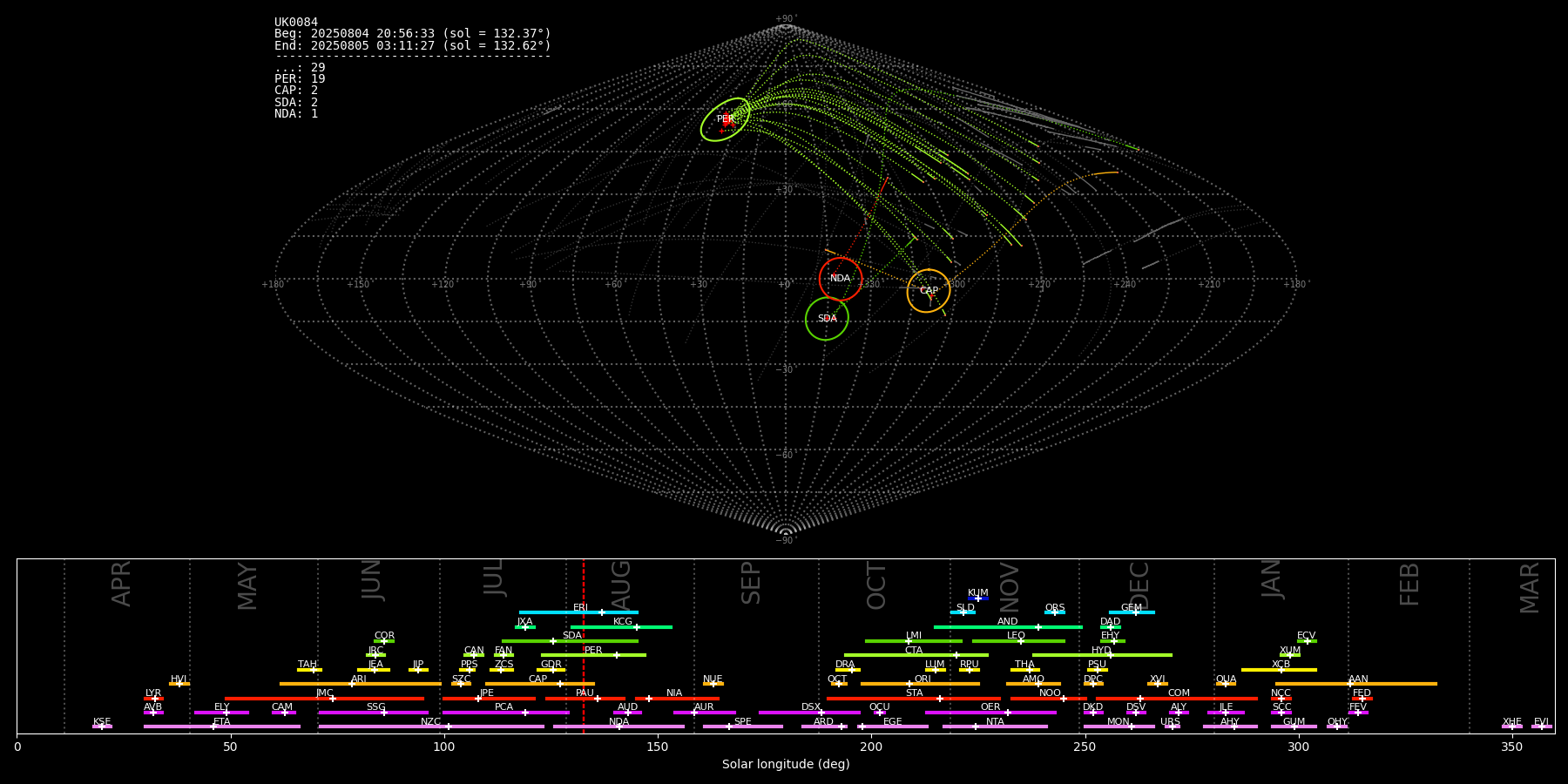This screenshot has height=784, width=1568.
Task: Click the 300 tick label on x-axis
Action: 1298,747
